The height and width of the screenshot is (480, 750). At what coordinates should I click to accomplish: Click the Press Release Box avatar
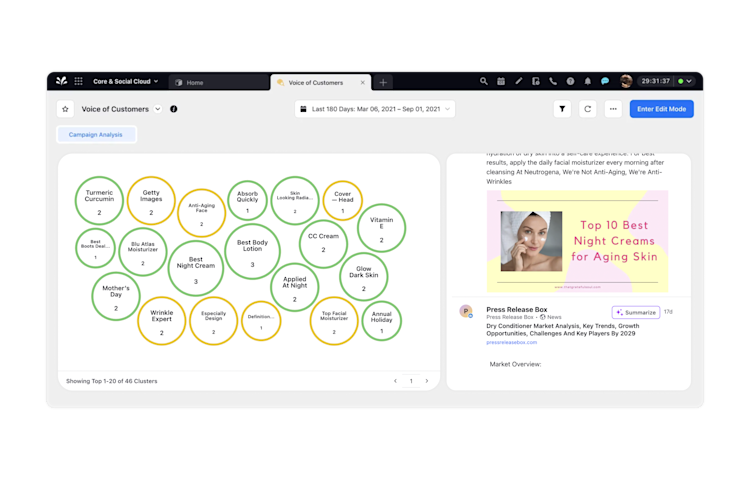click(466, 311)
